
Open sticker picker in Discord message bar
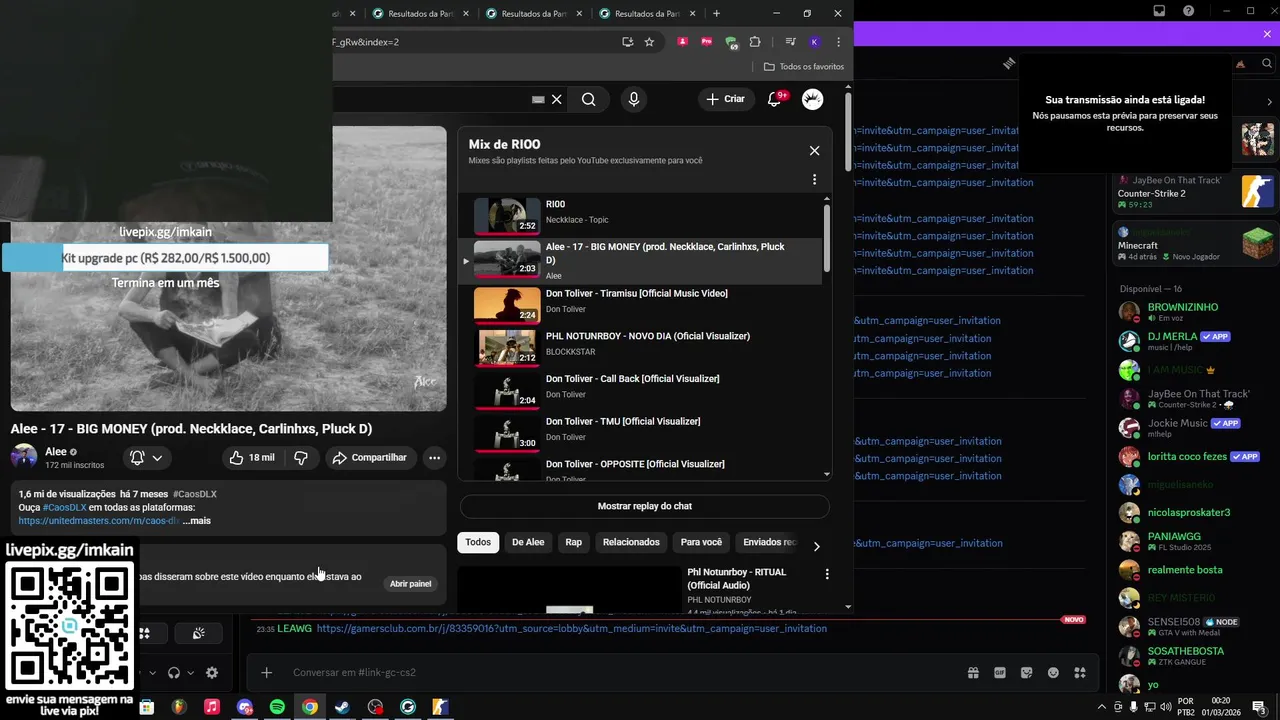(1026, 673)
